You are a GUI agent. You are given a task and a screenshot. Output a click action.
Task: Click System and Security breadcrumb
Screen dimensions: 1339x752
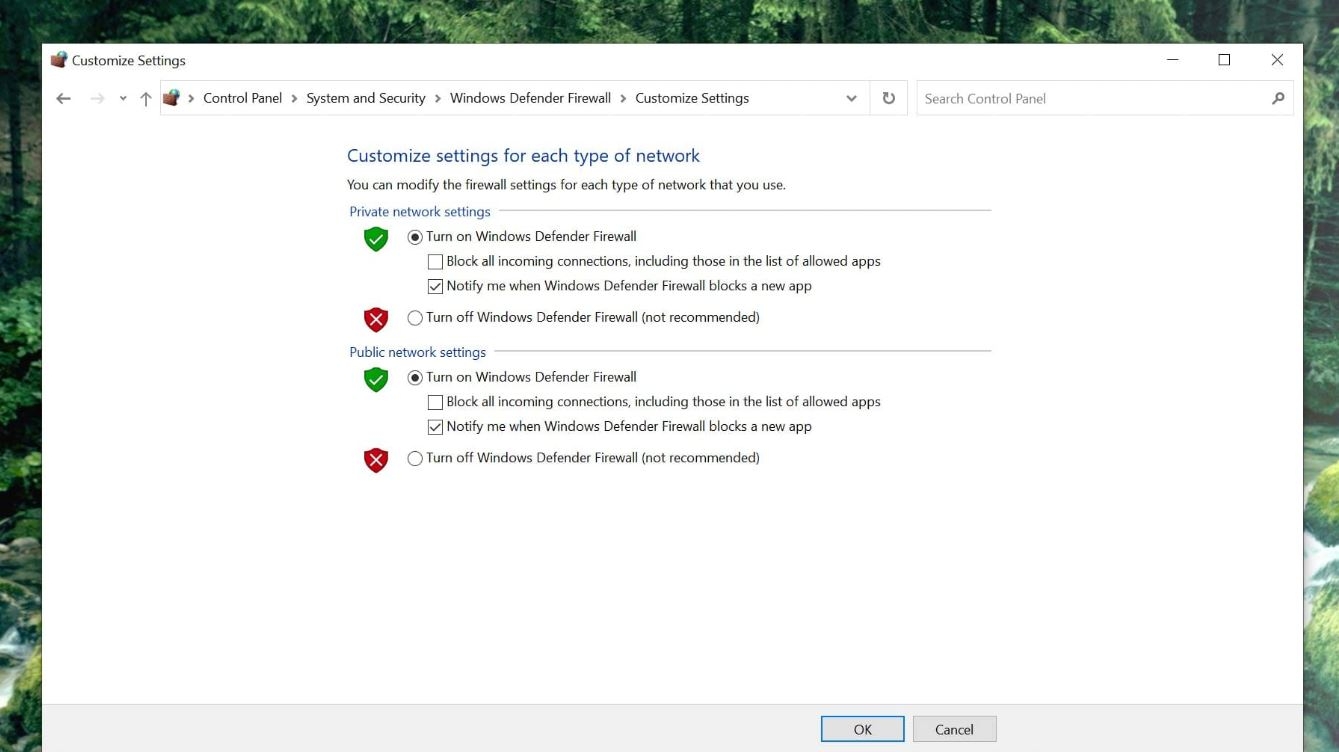click(366, 98)
